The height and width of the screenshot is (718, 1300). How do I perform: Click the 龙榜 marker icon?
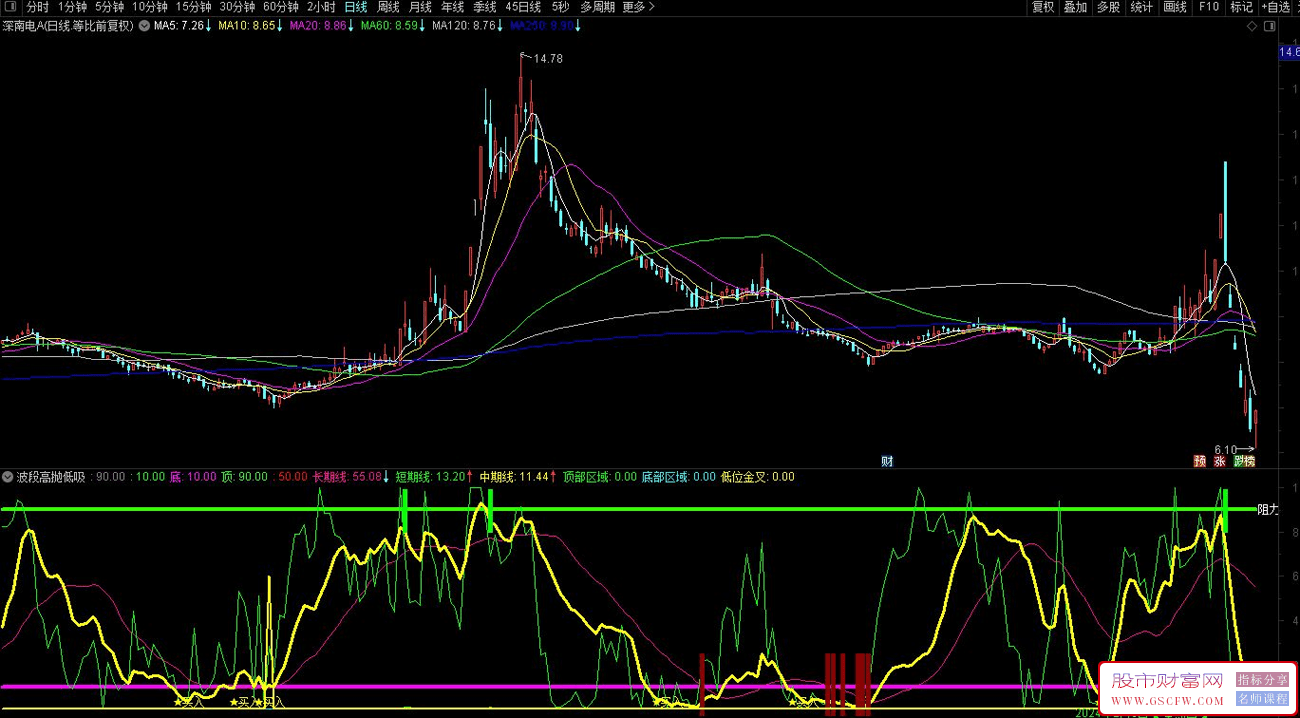(1244, 461)
